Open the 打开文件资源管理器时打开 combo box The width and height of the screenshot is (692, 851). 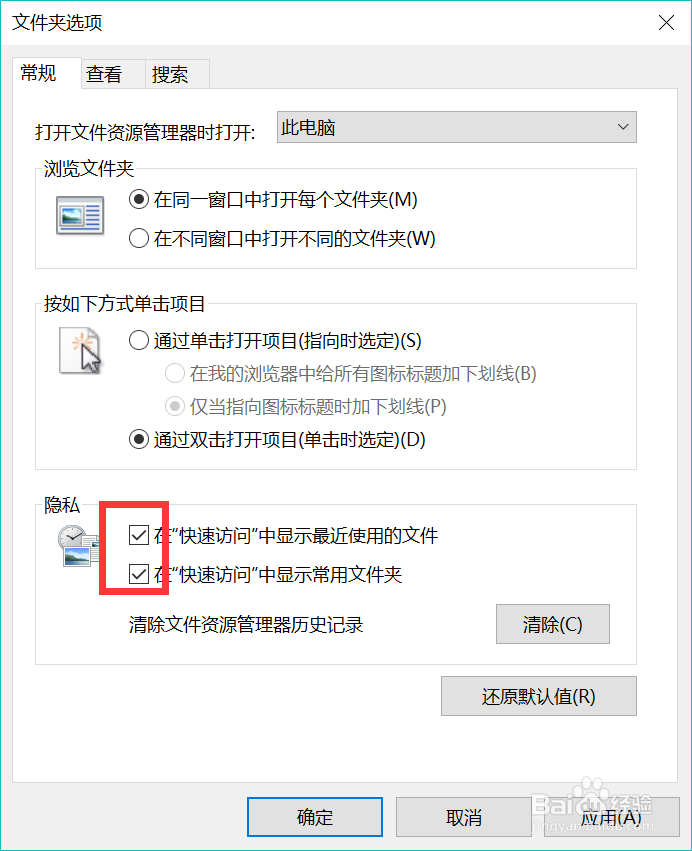(x=456, y=127)
